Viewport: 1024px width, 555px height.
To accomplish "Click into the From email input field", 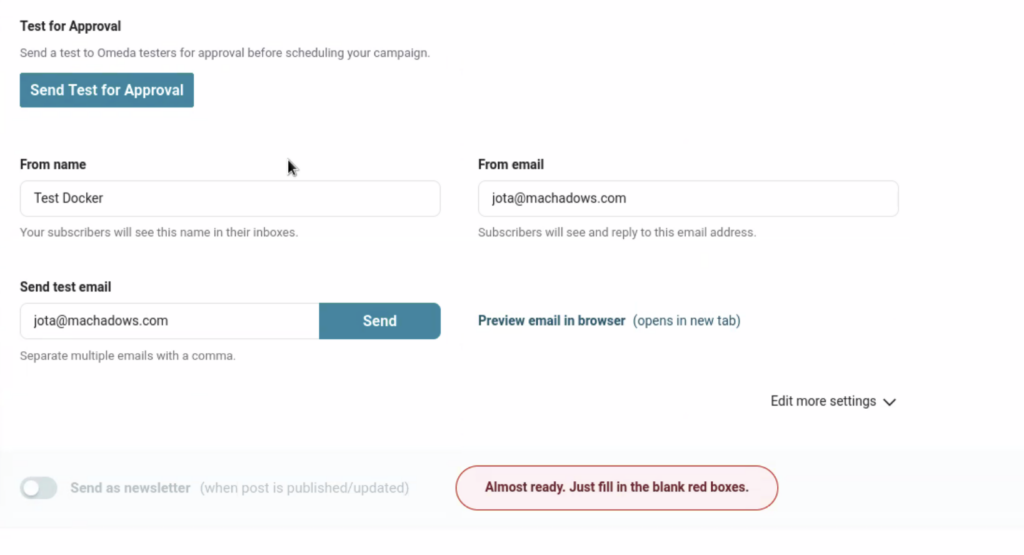I will pyautogui.click(x=688, y=198).
